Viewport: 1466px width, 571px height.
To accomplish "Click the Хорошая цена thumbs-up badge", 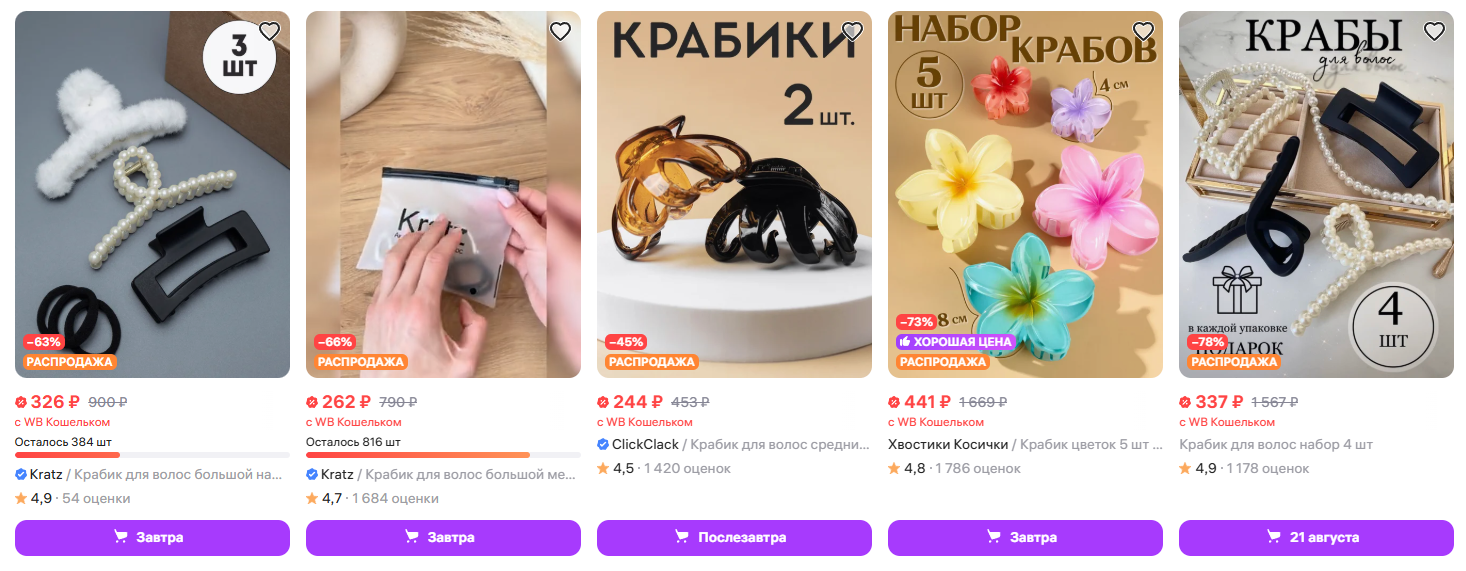I will click(955, 341).
